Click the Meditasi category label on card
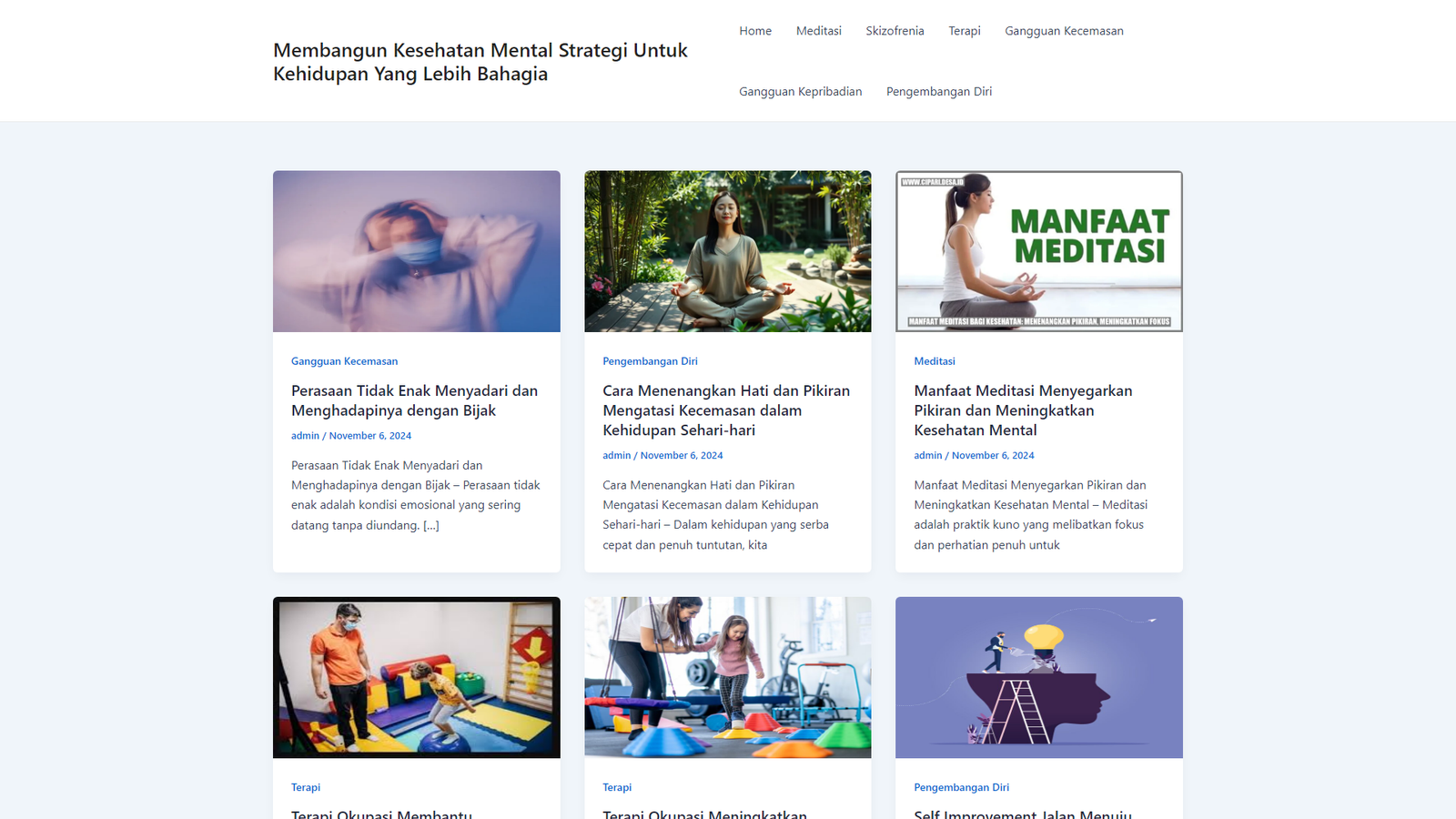Viewport: 1456px width, 819px height. tap(935, 361)
